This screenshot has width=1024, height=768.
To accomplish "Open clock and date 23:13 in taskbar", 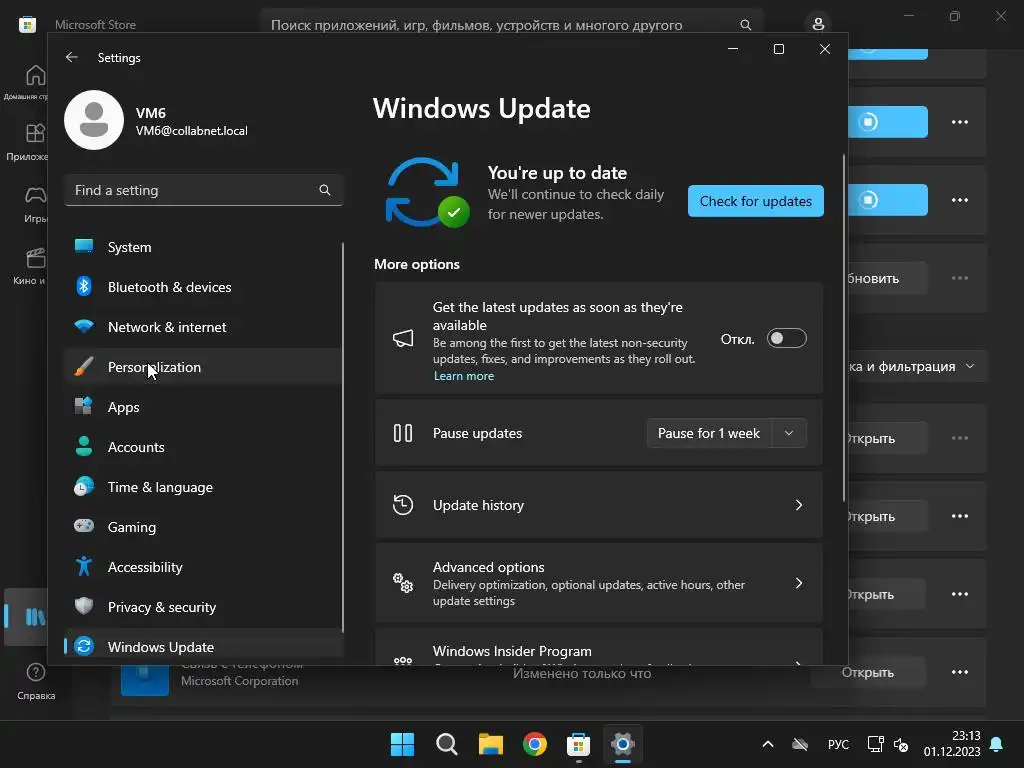I will pyautogui.click(x=952, y=744).
